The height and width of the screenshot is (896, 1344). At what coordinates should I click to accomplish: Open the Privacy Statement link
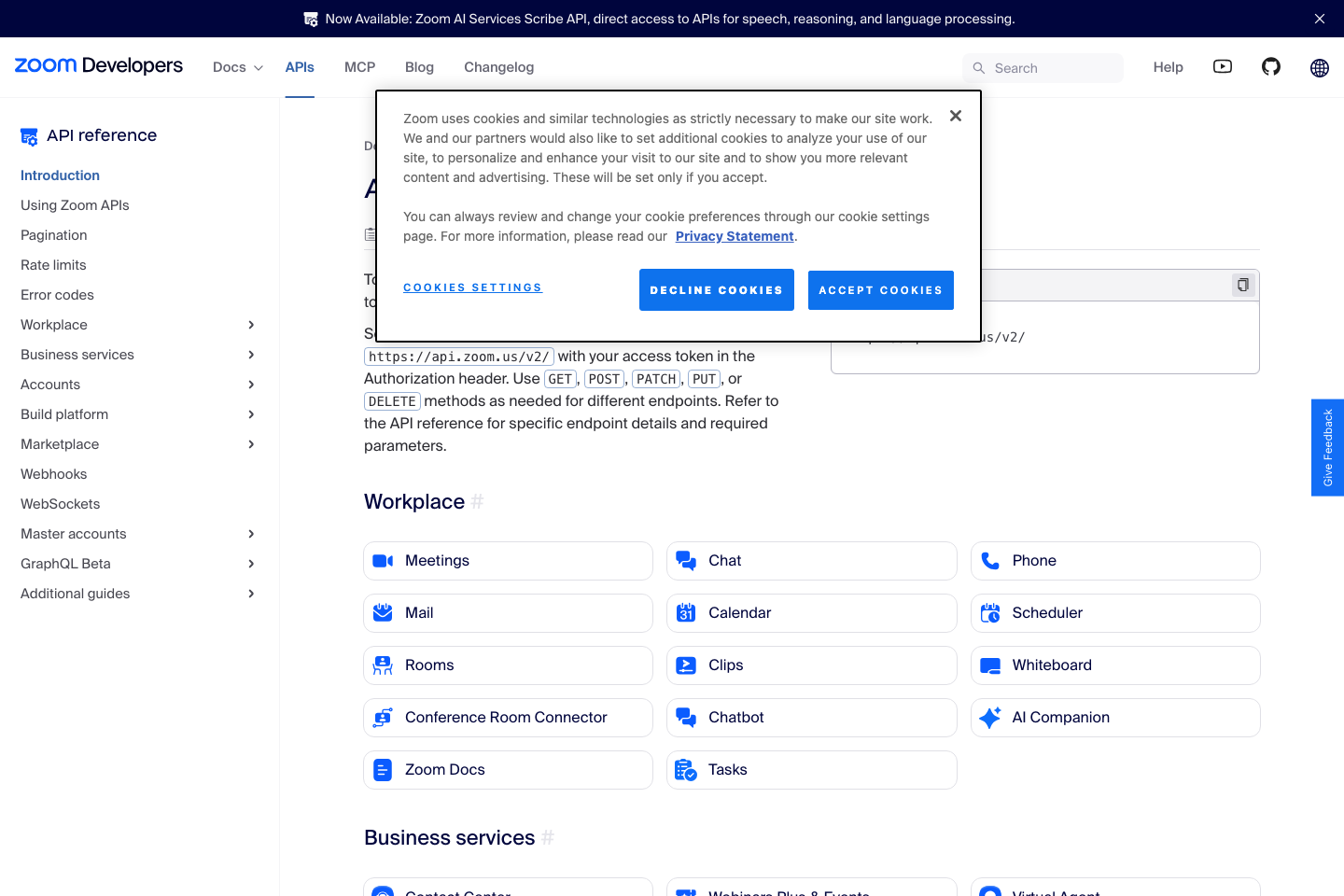click(735, 236)
